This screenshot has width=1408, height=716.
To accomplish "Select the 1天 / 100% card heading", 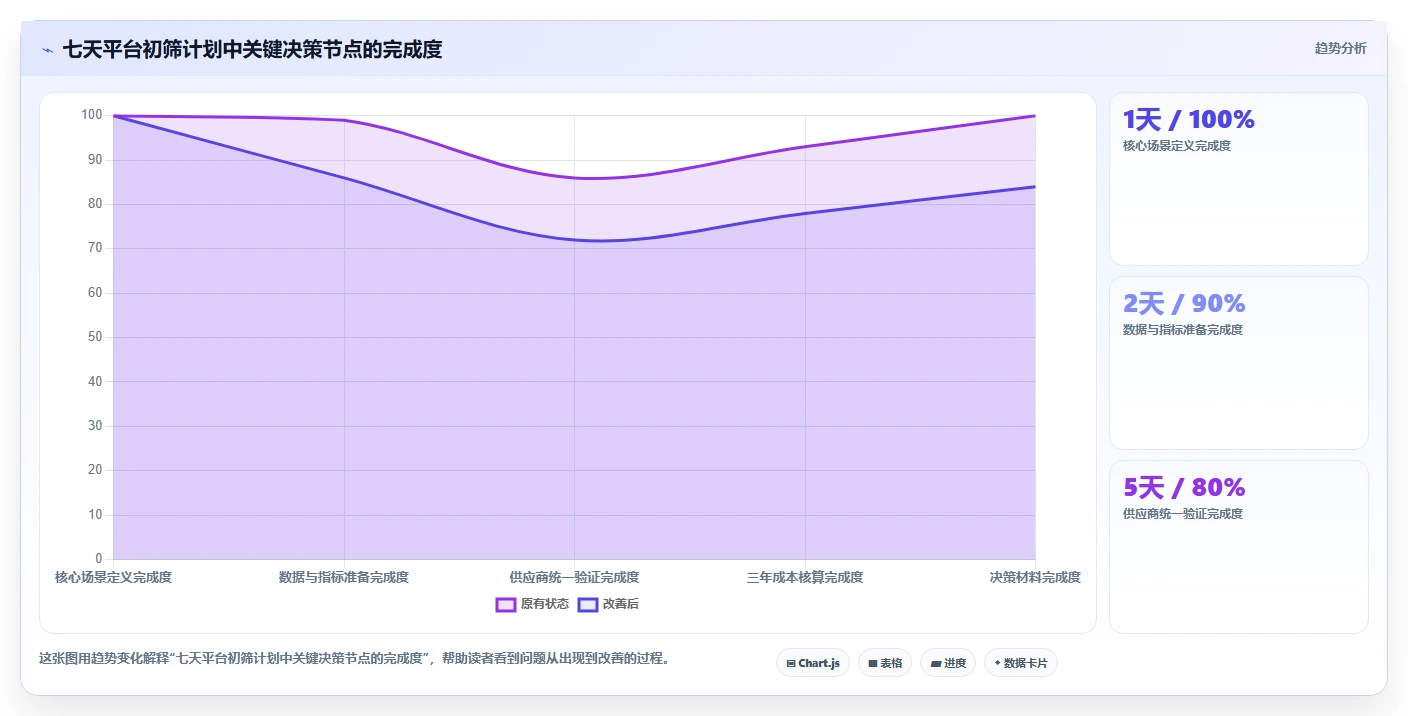I will (x=1189, y=120).
